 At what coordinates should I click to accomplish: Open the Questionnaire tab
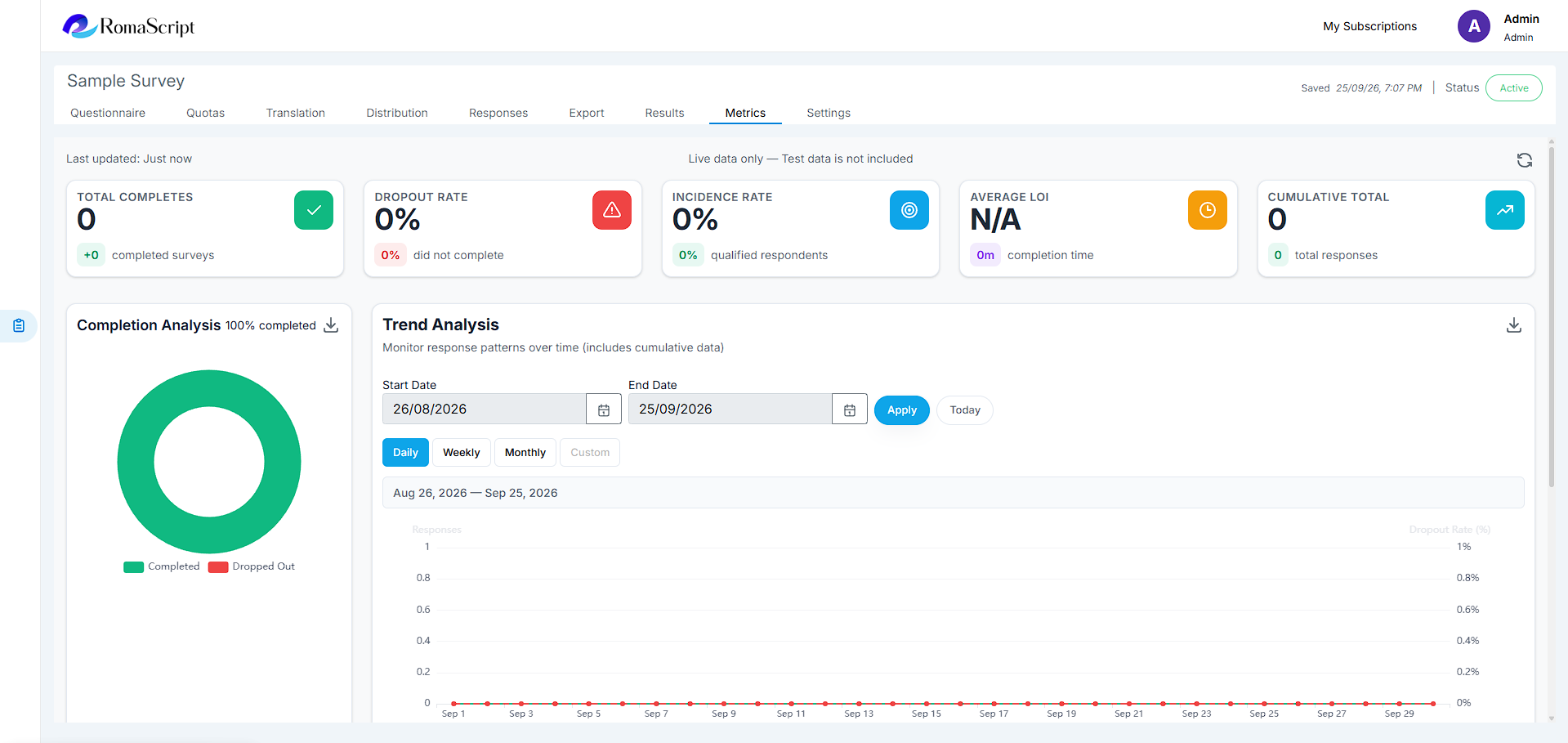(x=108, y=113)
